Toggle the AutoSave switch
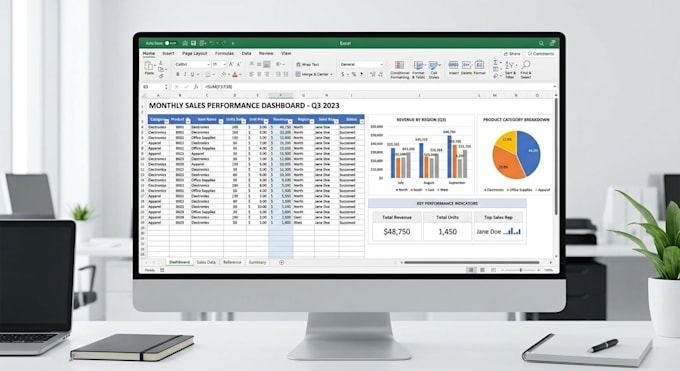This screenshot has height=371, width=680. click(x=171, y=43)
